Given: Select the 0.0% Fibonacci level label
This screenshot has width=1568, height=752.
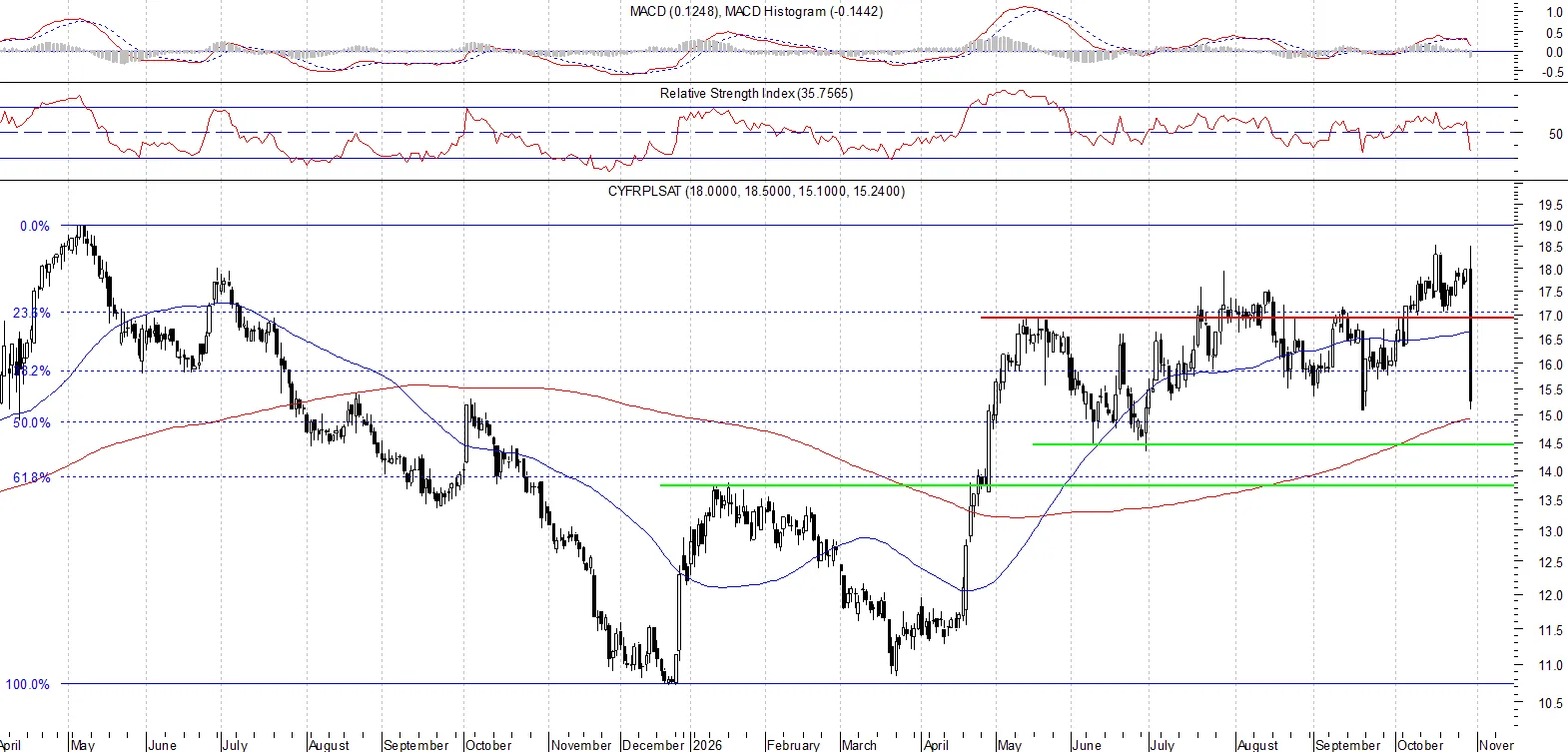Looking at the screenshot, I should click(34, 226).
